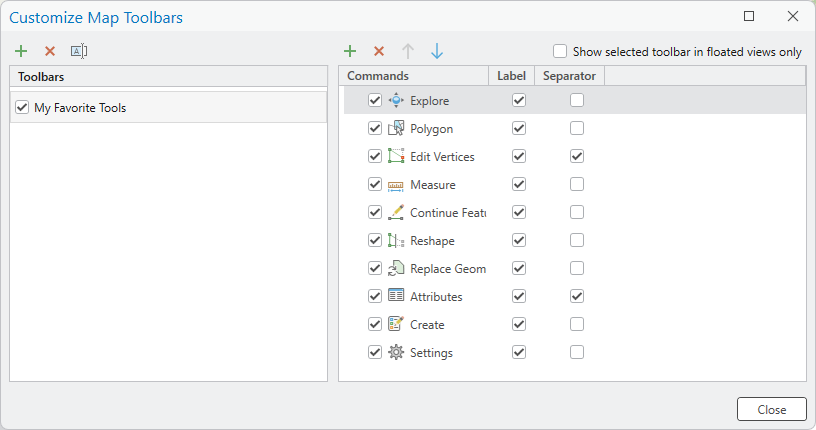
Task: Disable the Label checkbox for Polygon
Action: tap(519, 128)
